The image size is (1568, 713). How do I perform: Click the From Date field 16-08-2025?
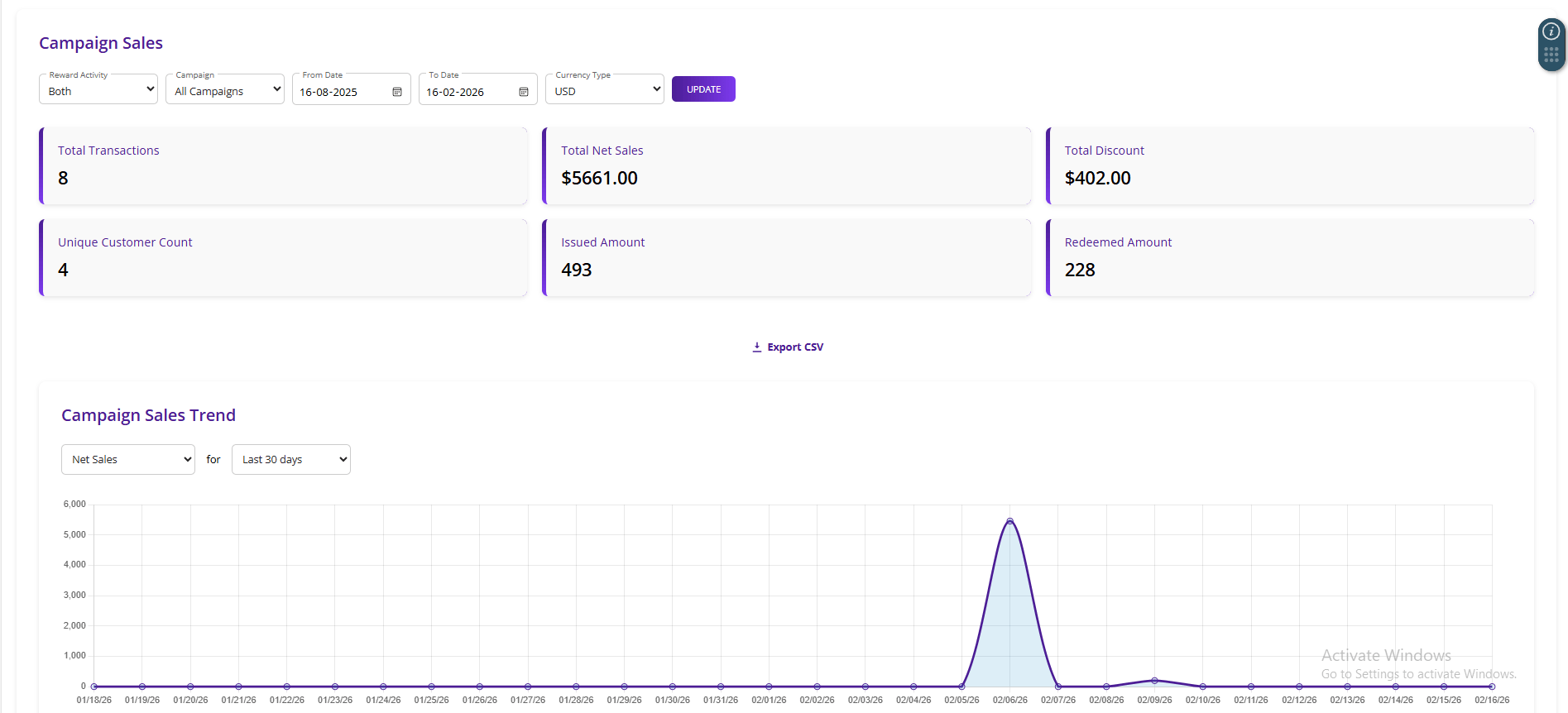tap(339, 92)
